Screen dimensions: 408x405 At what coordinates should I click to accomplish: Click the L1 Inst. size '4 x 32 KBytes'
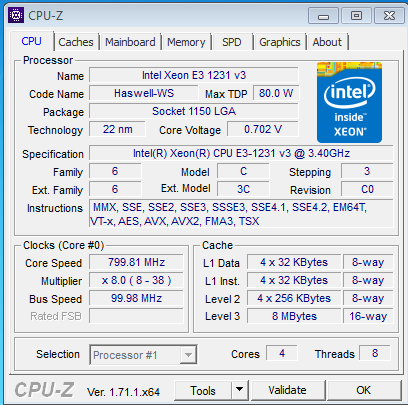[x=294, y=280]
